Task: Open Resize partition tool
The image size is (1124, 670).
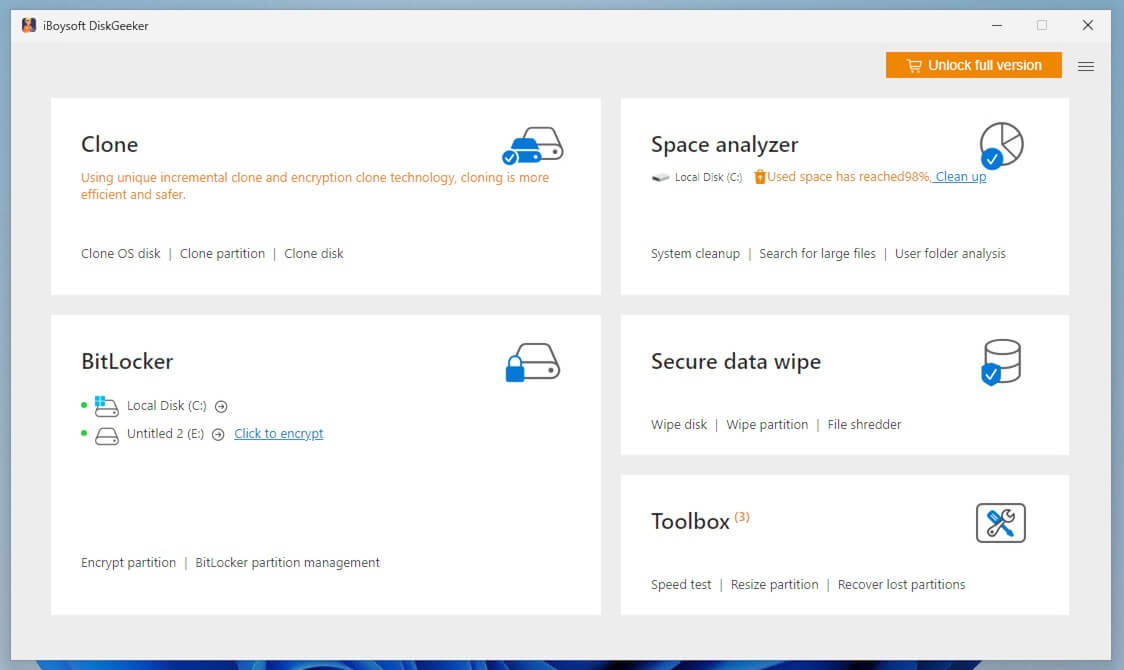Action: 774,585
